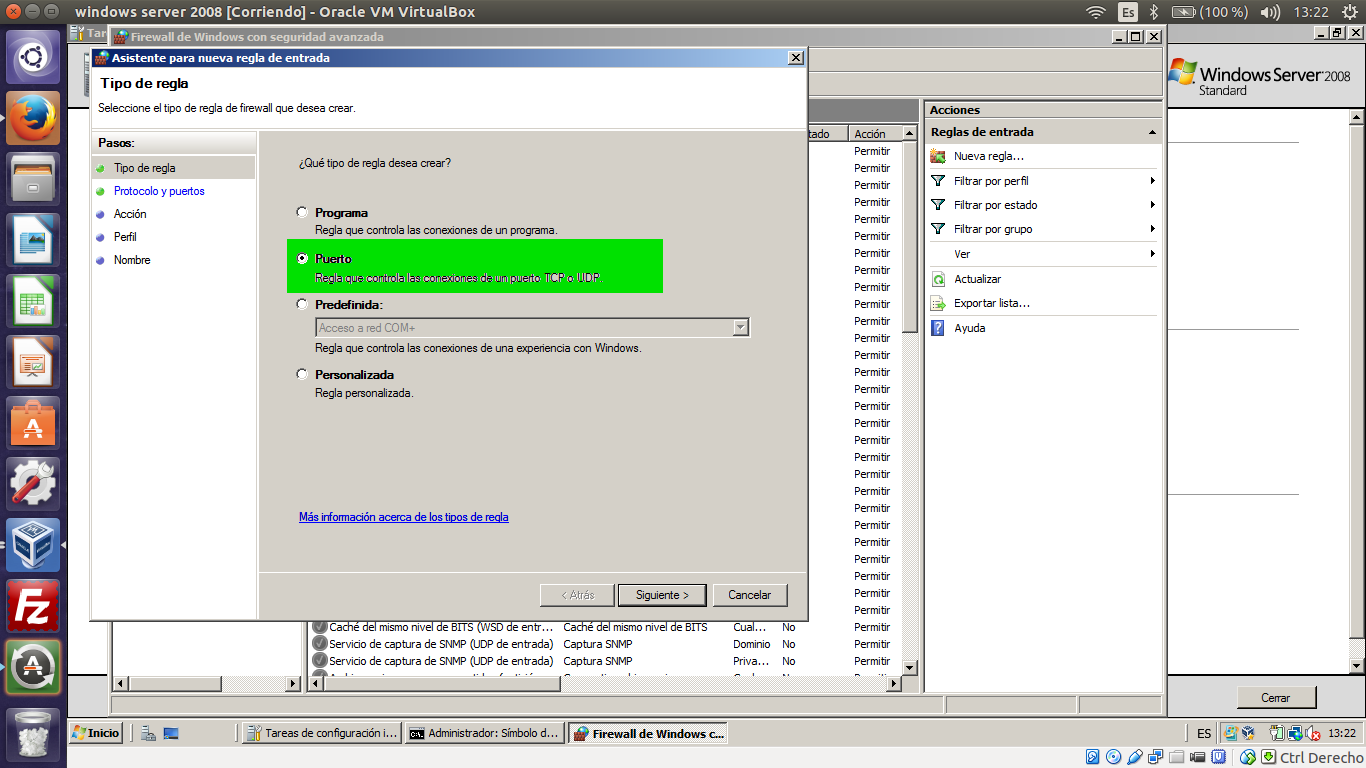Click the Show Desktop quick launch icon
This screenshot has width=1366, height=768.
tap(171, 733)
